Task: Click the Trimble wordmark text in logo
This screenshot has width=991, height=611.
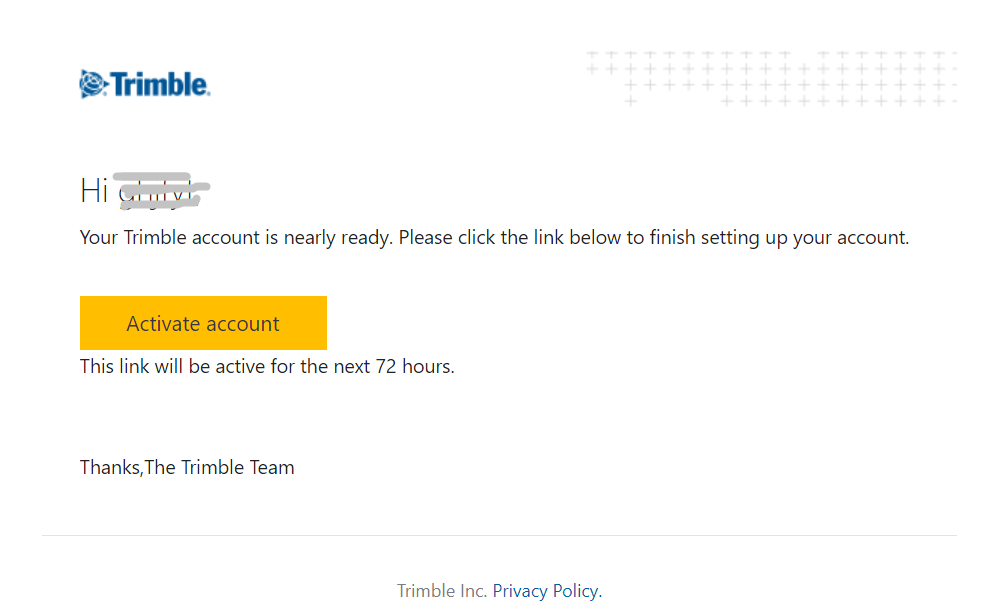Action: coord(160,84)
